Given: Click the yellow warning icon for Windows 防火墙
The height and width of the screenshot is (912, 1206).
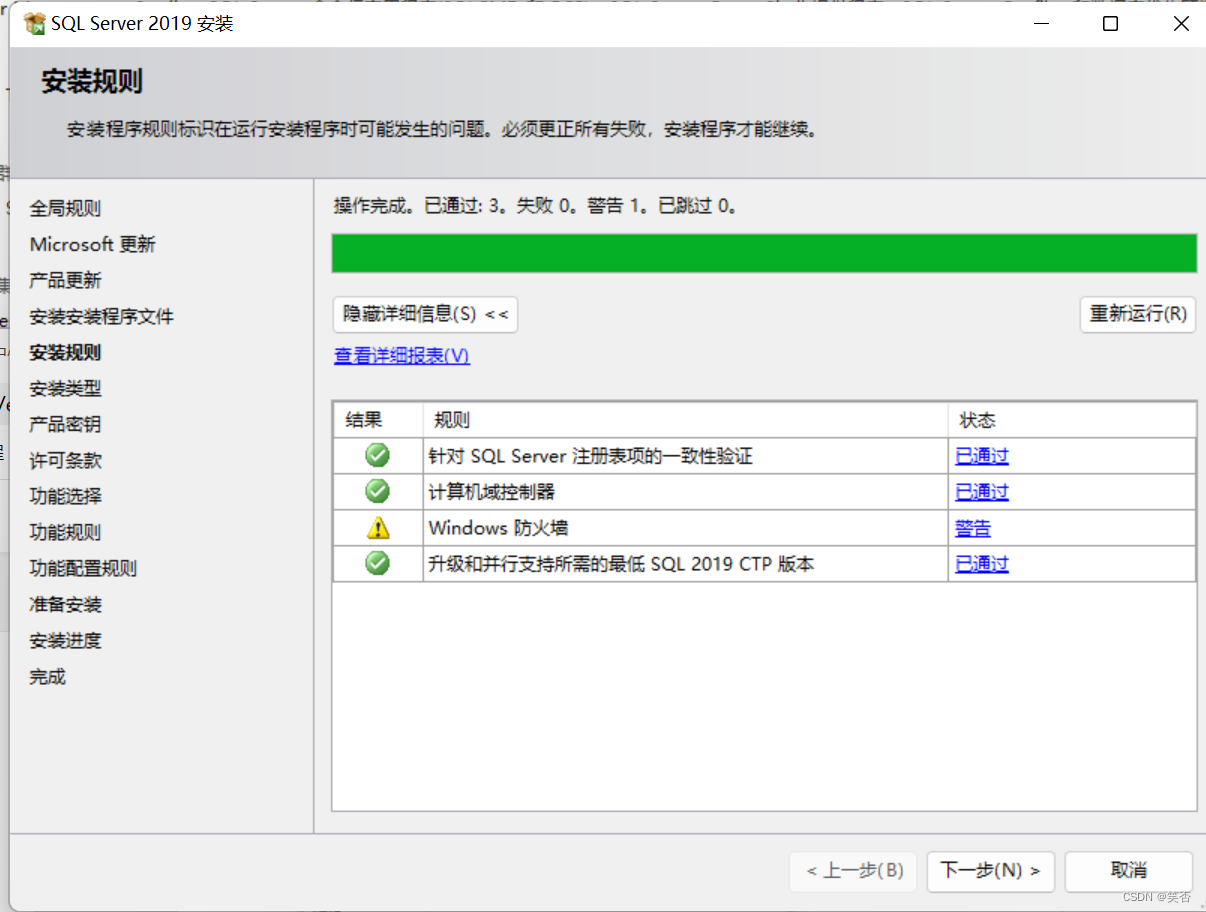Looking at the screenshot, I should pyautogui.click(x=377, y=527).
